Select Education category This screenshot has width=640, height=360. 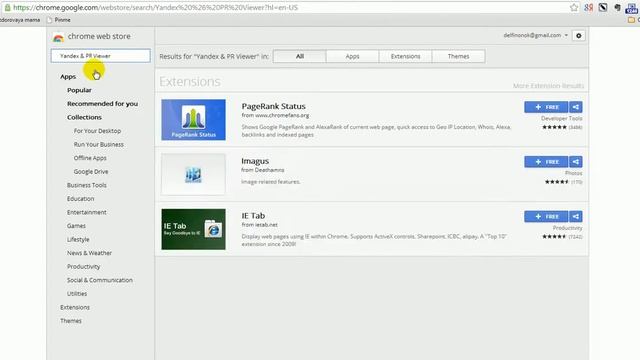click(x=81, y=198)
